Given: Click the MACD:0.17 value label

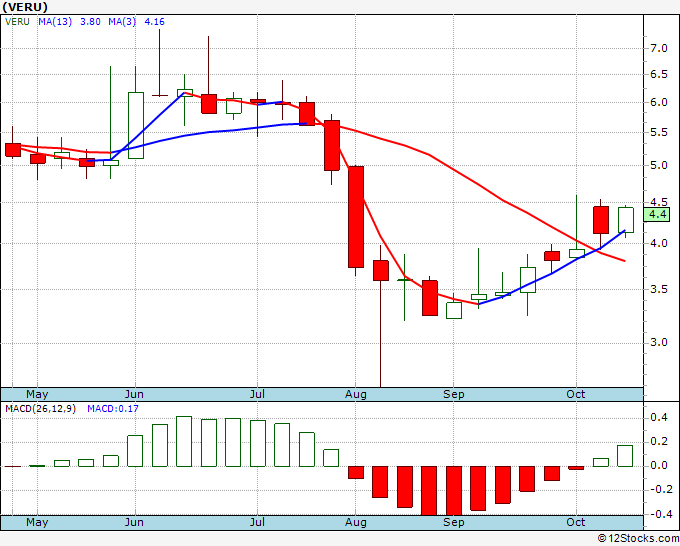Looking at the screenshot, I should click(113, 409).
